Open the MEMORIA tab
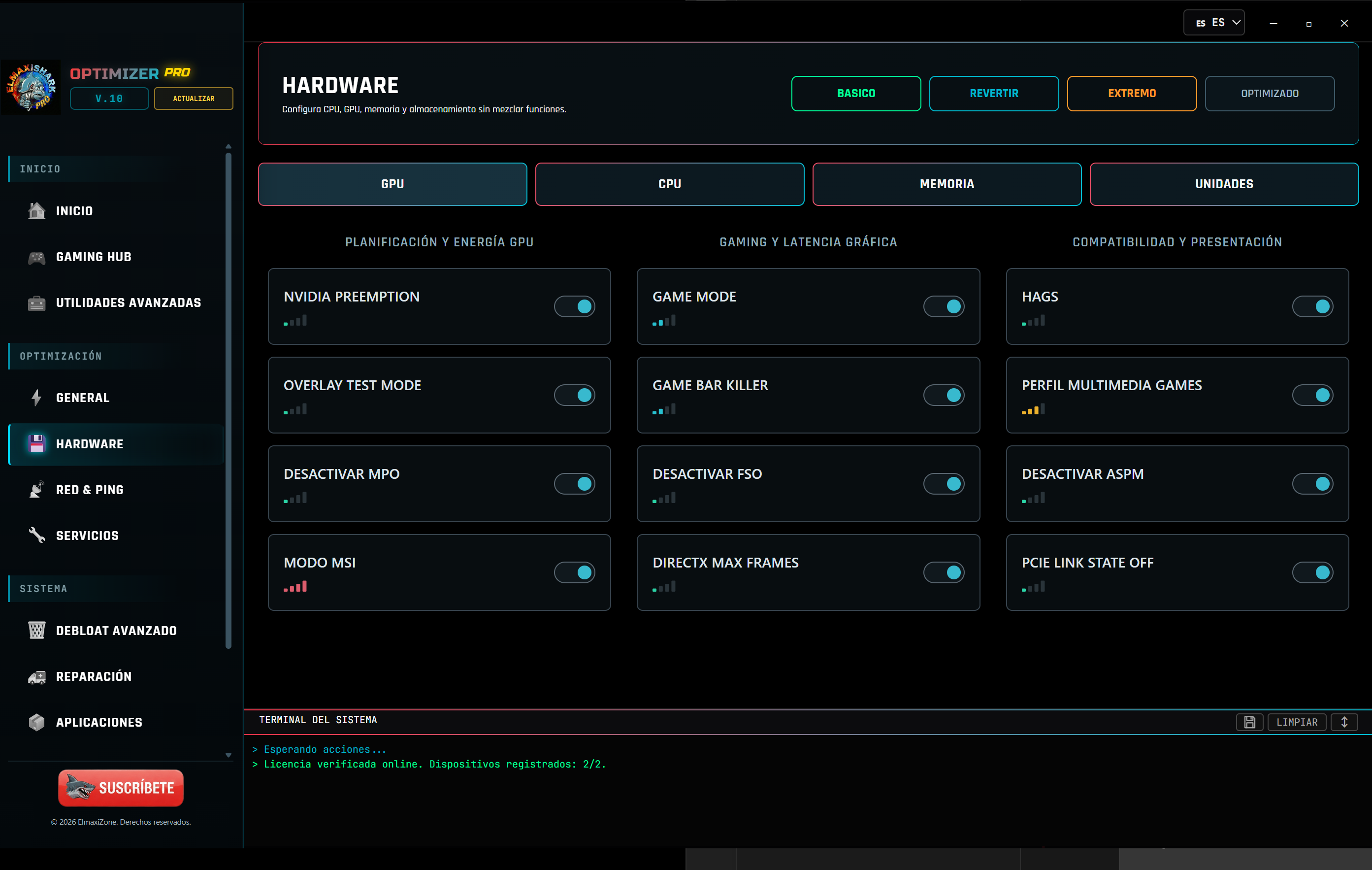This screenshot has height=870, width=1372. click(x=947, y=184)
